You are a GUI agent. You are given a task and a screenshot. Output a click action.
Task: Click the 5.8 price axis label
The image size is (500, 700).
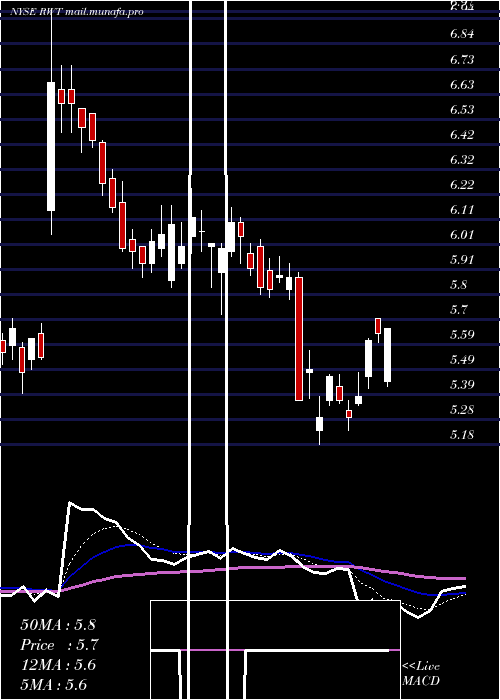point(459,284)
